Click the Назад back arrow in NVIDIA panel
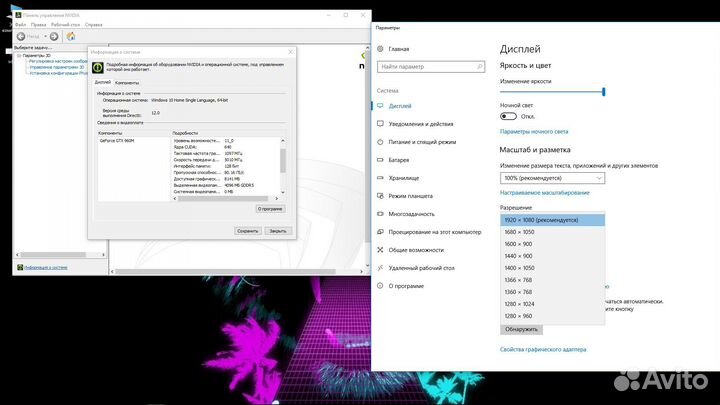 (x=21, y=36)
